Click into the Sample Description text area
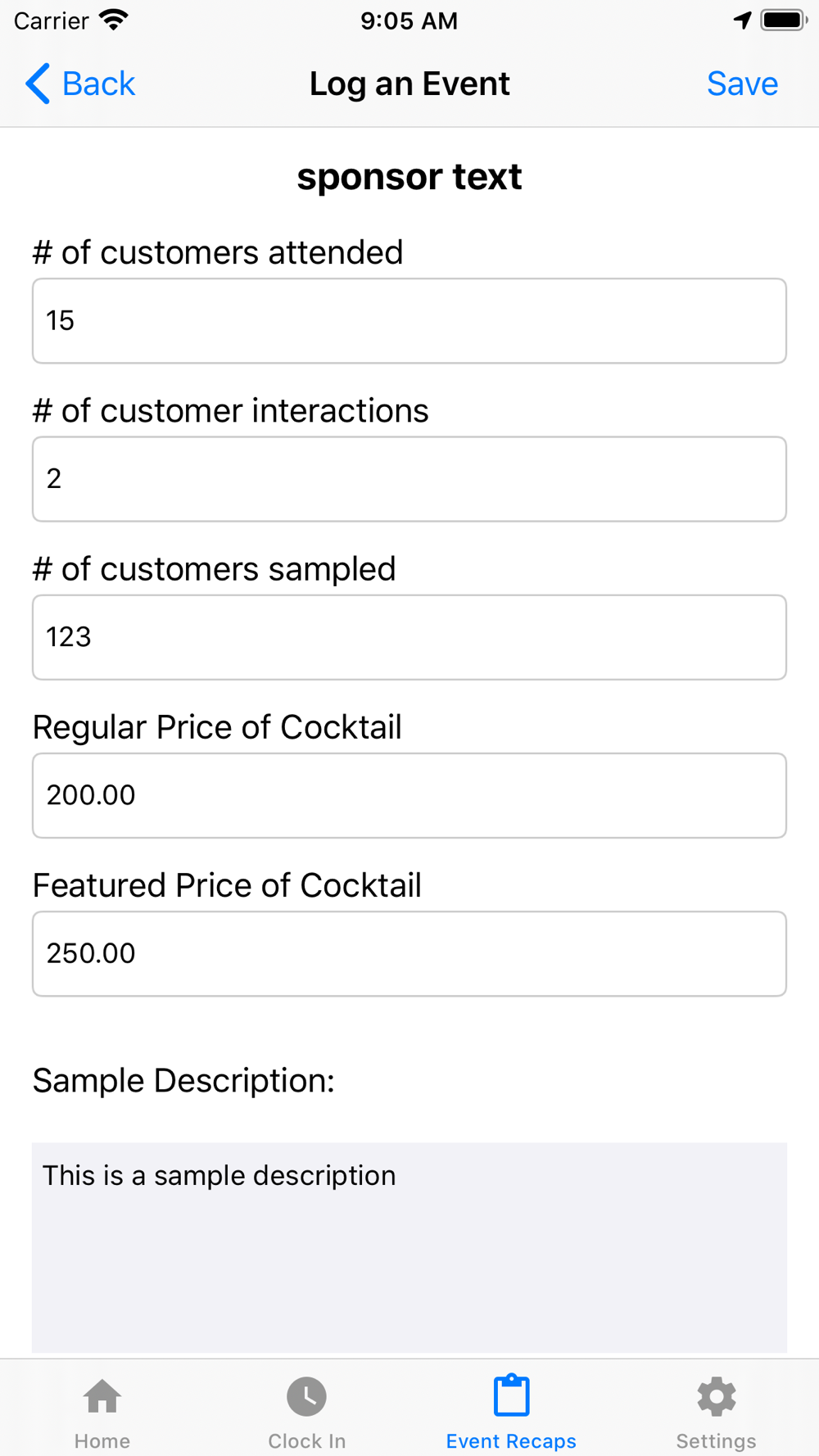819x1456 pixels. tap(409, 1247)
